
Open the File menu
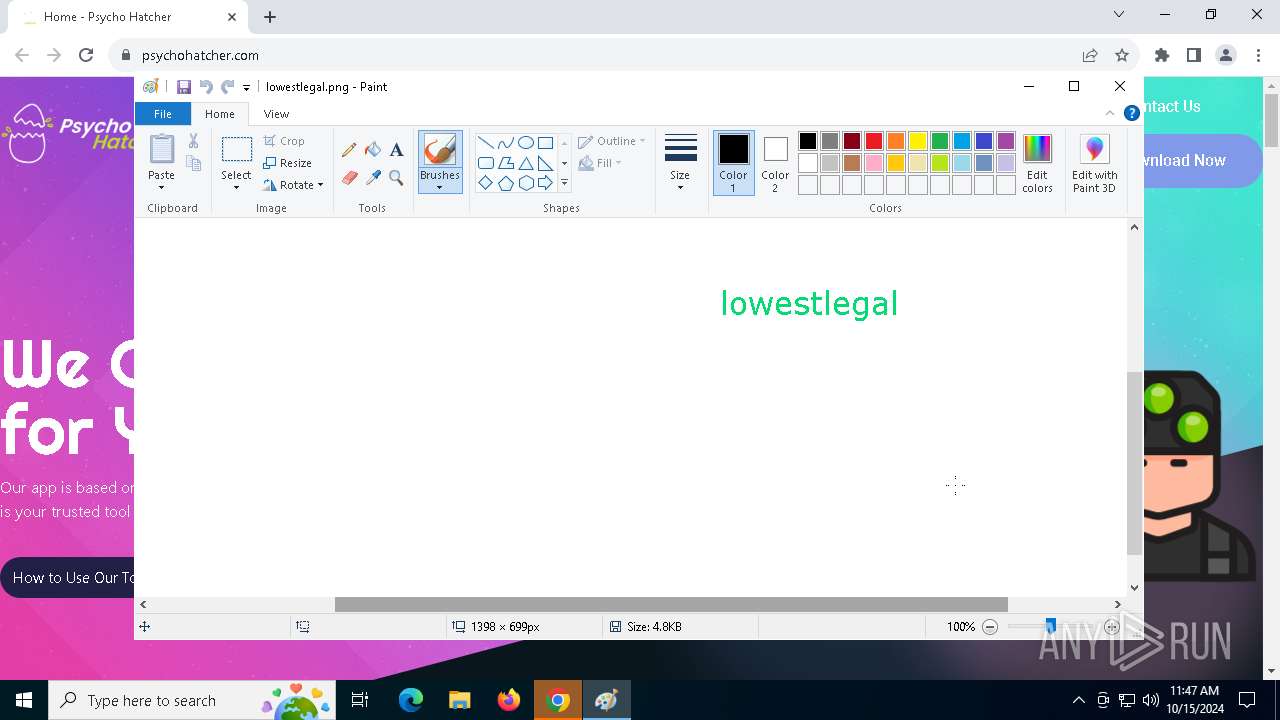click(162, 114)
